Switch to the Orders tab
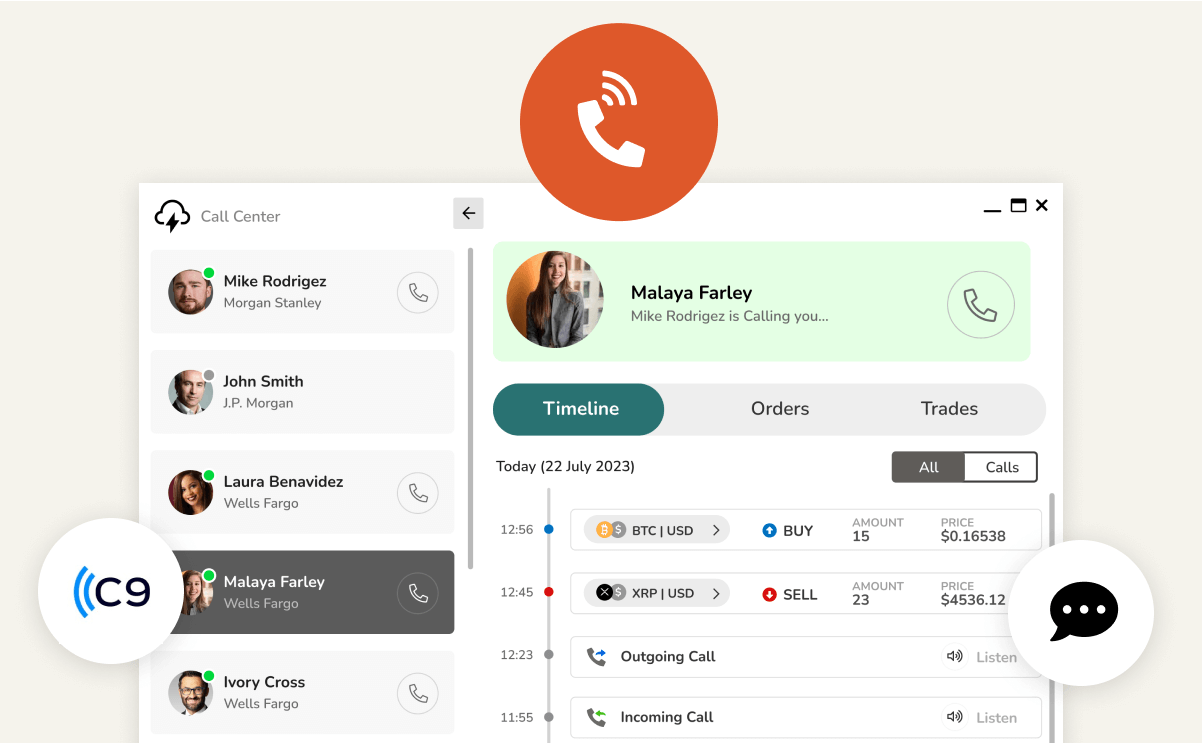This screenshot has width=1202, height=743. click(x=780, y=409)
